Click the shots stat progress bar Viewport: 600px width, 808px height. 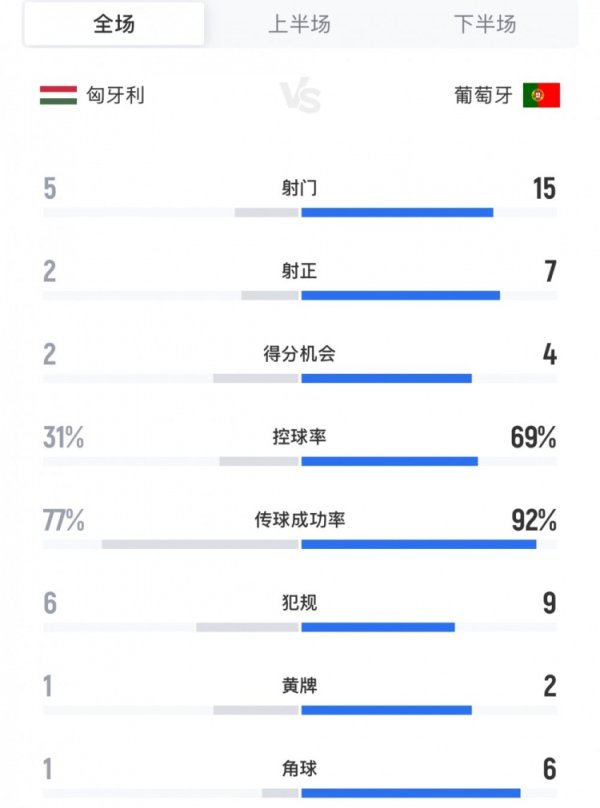[300, 213]
